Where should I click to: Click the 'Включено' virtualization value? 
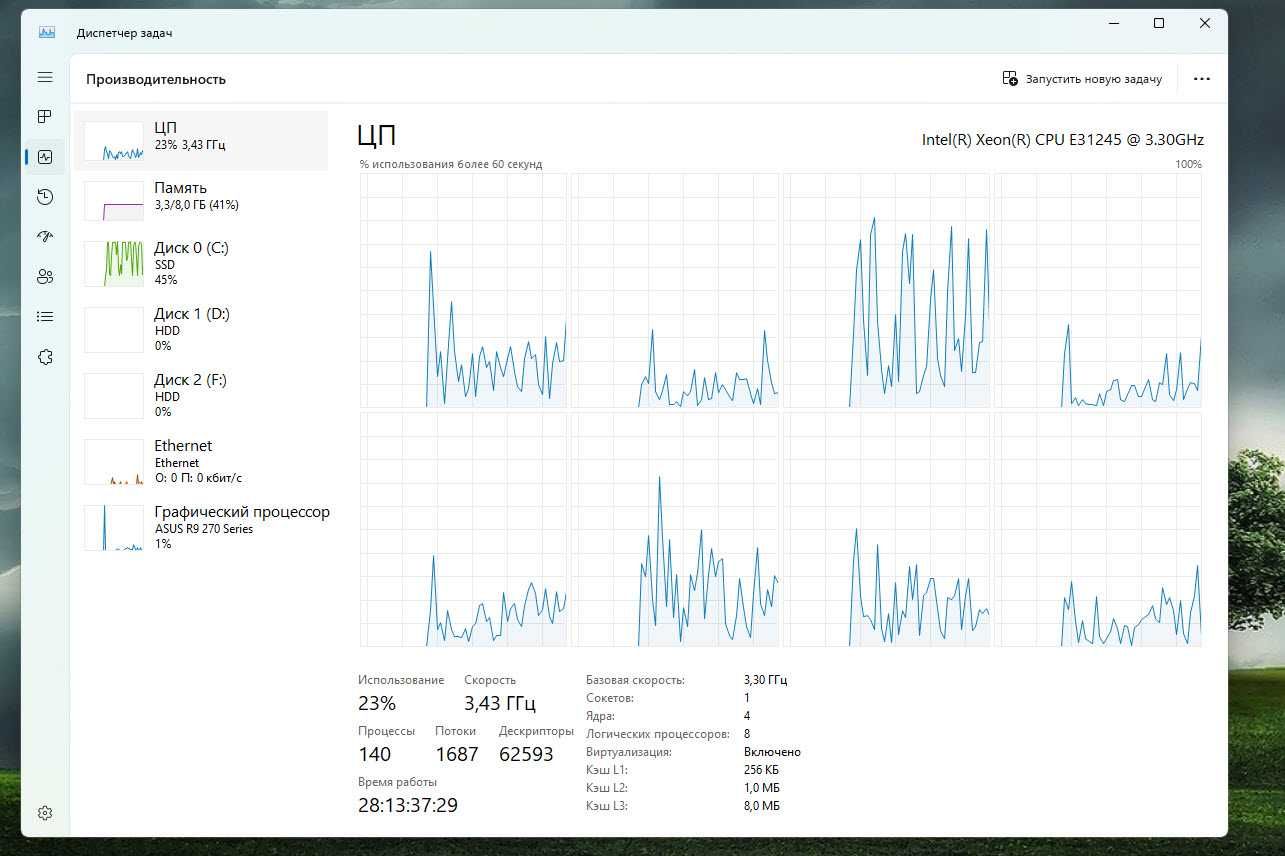tap(772, 752)
